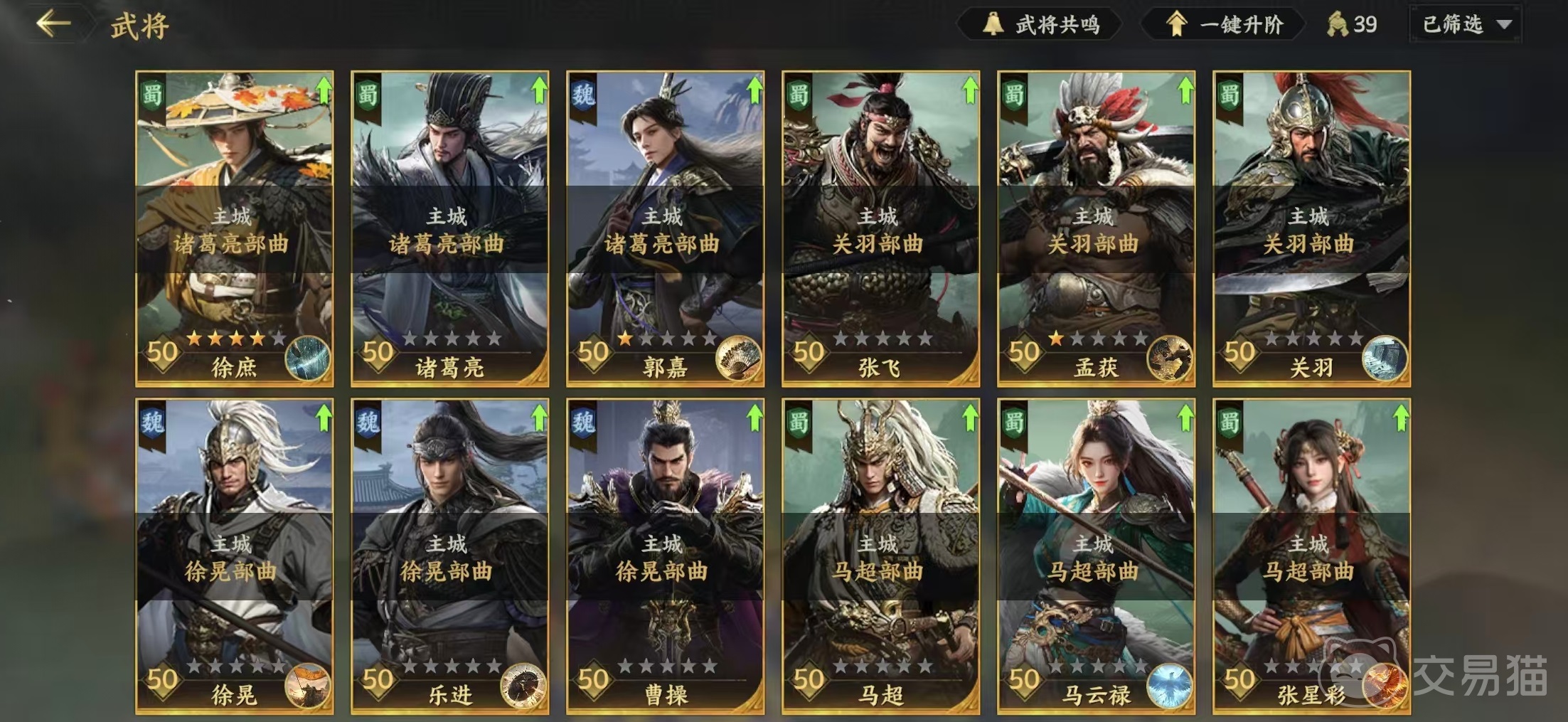The image size is (1568, 722).
Task: Click 徐晃's banner equipment icon
Action: (308, 686)
